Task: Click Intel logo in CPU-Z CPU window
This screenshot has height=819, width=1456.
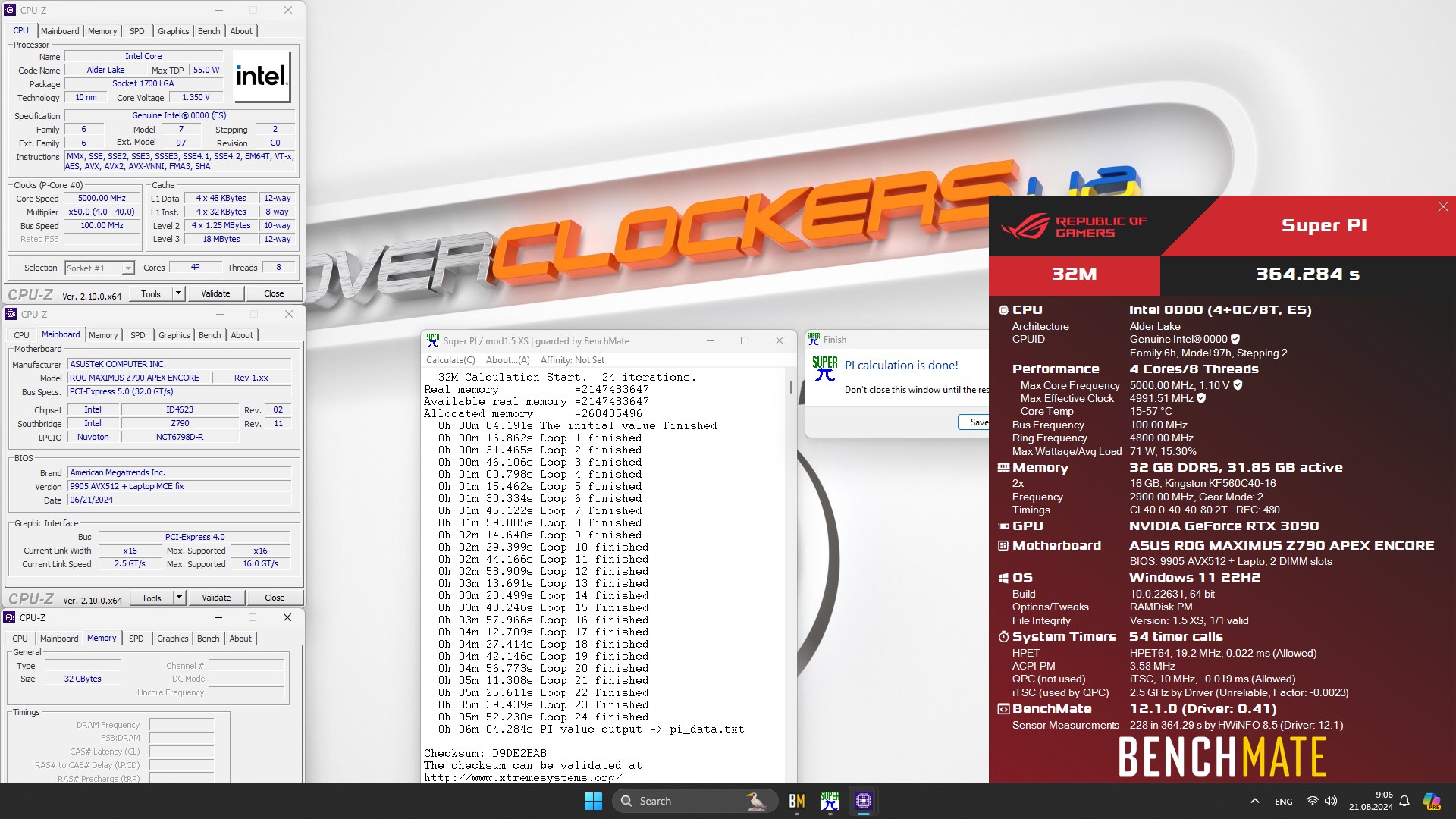Action: pos(262,76)
